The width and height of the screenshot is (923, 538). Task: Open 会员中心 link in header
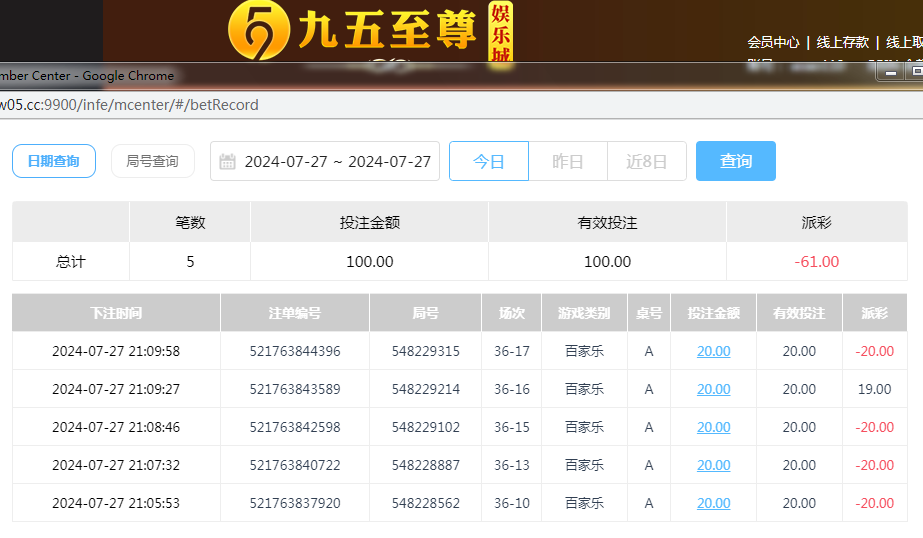click(x=773, y=42)
